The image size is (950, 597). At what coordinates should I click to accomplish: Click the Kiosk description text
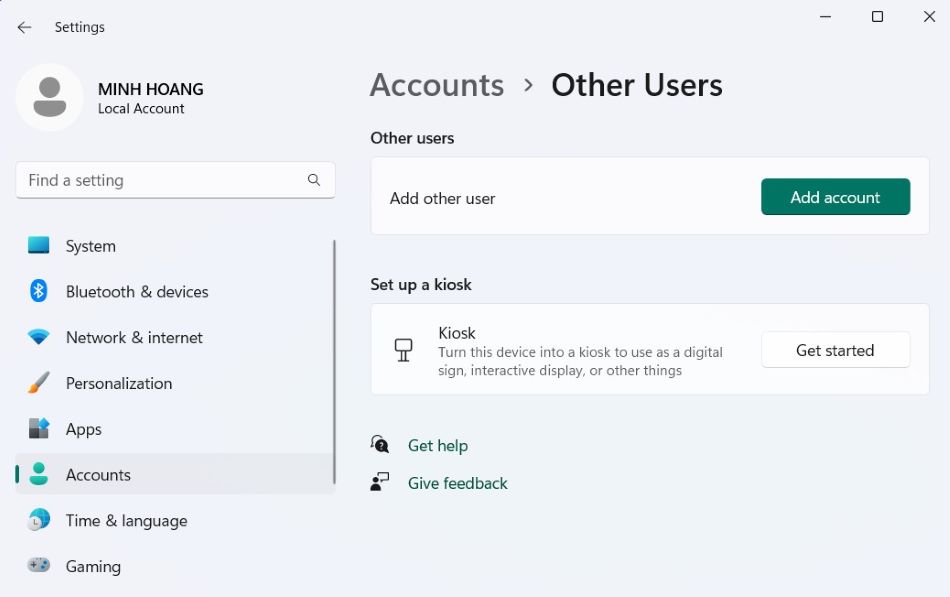pyautogui.click(x=580, y=361)
